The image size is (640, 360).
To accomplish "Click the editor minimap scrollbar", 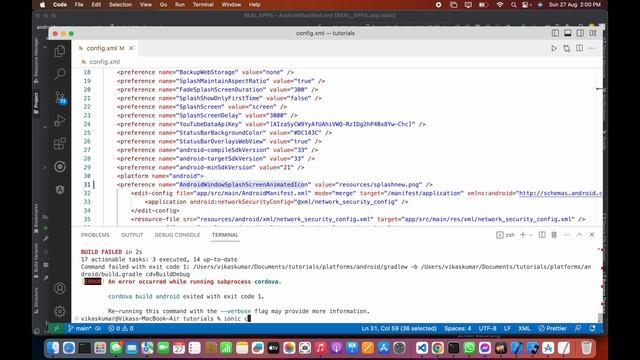I will point(600,147).
